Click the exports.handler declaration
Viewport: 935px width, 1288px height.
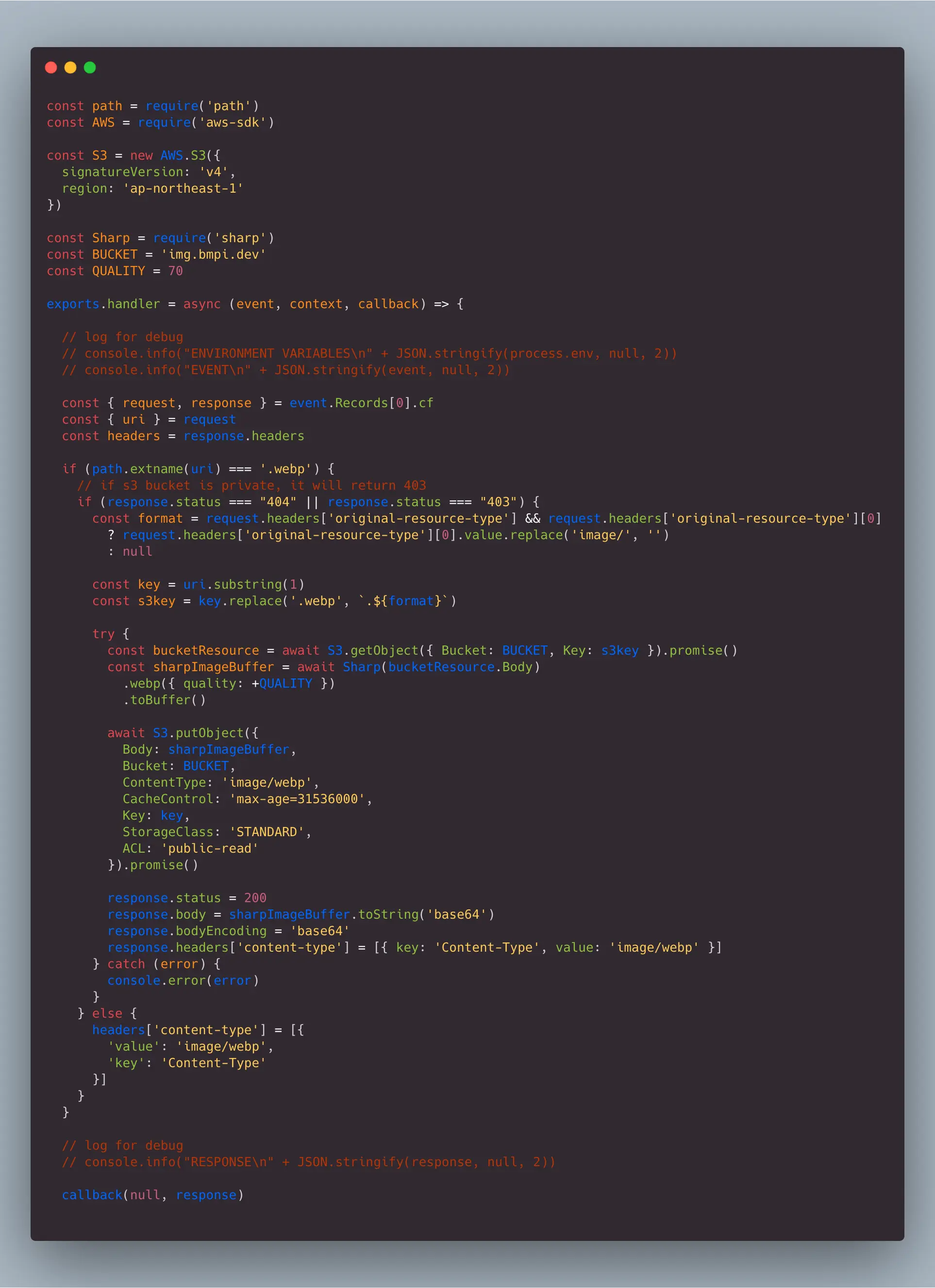(x=103, y=304)
